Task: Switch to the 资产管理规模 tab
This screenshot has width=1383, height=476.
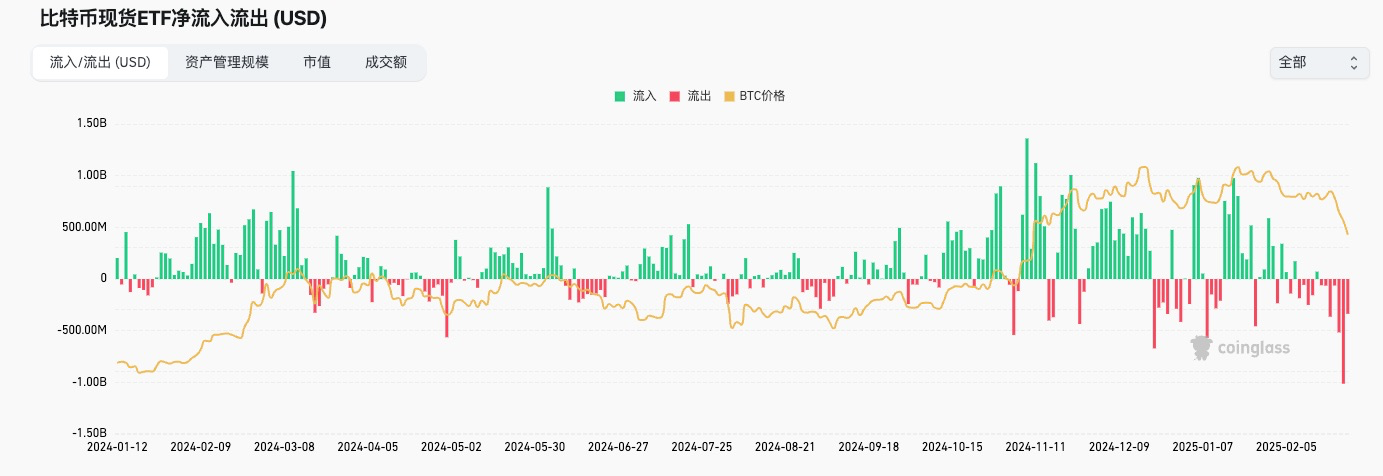Action: click(x=227, y=62)
